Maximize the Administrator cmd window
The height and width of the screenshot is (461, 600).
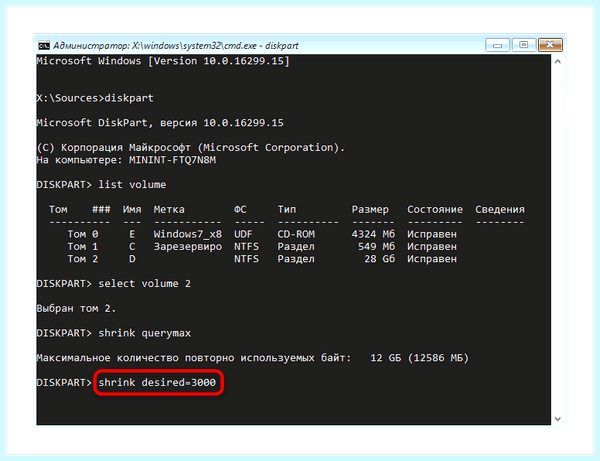point(523,45)
